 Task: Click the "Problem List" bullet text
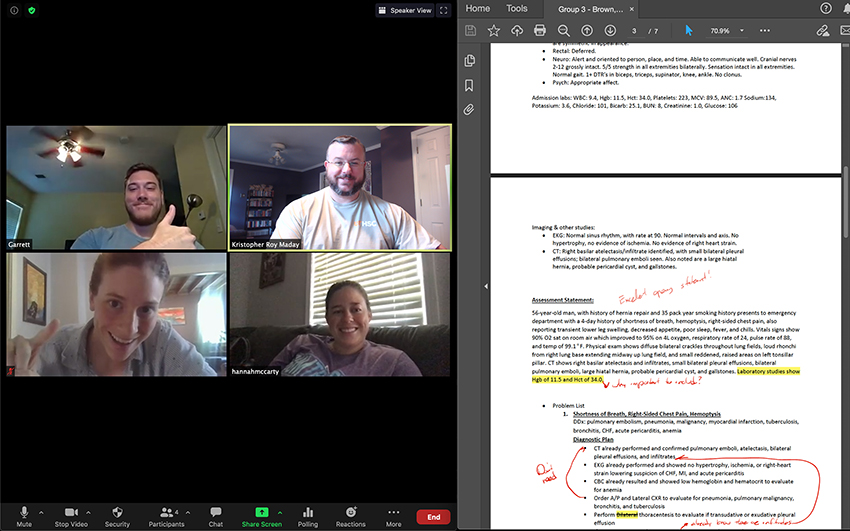point(568,405)
